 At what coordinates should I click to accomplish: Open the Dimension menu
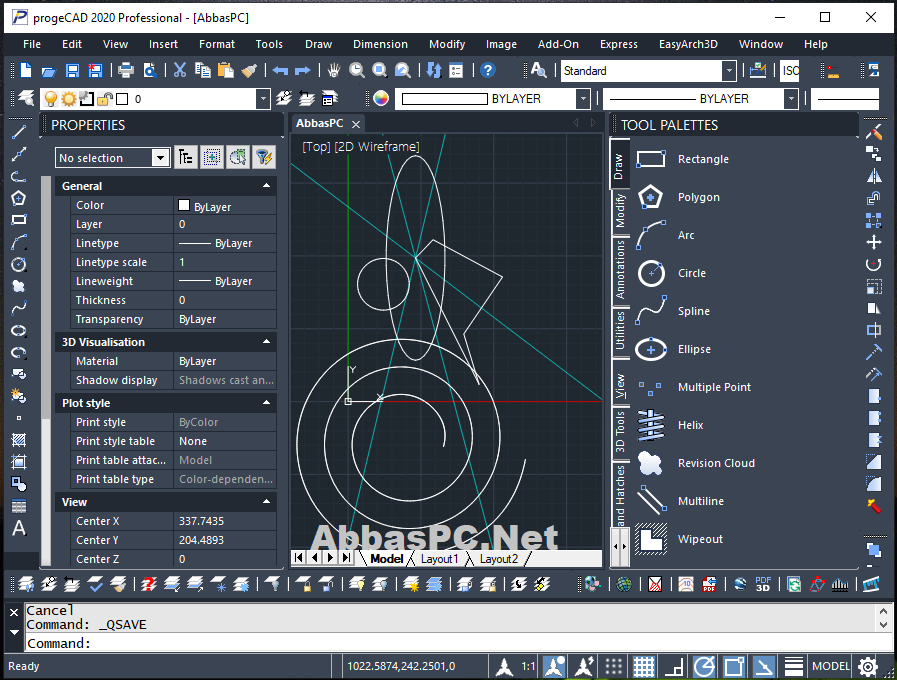point(380,44)
